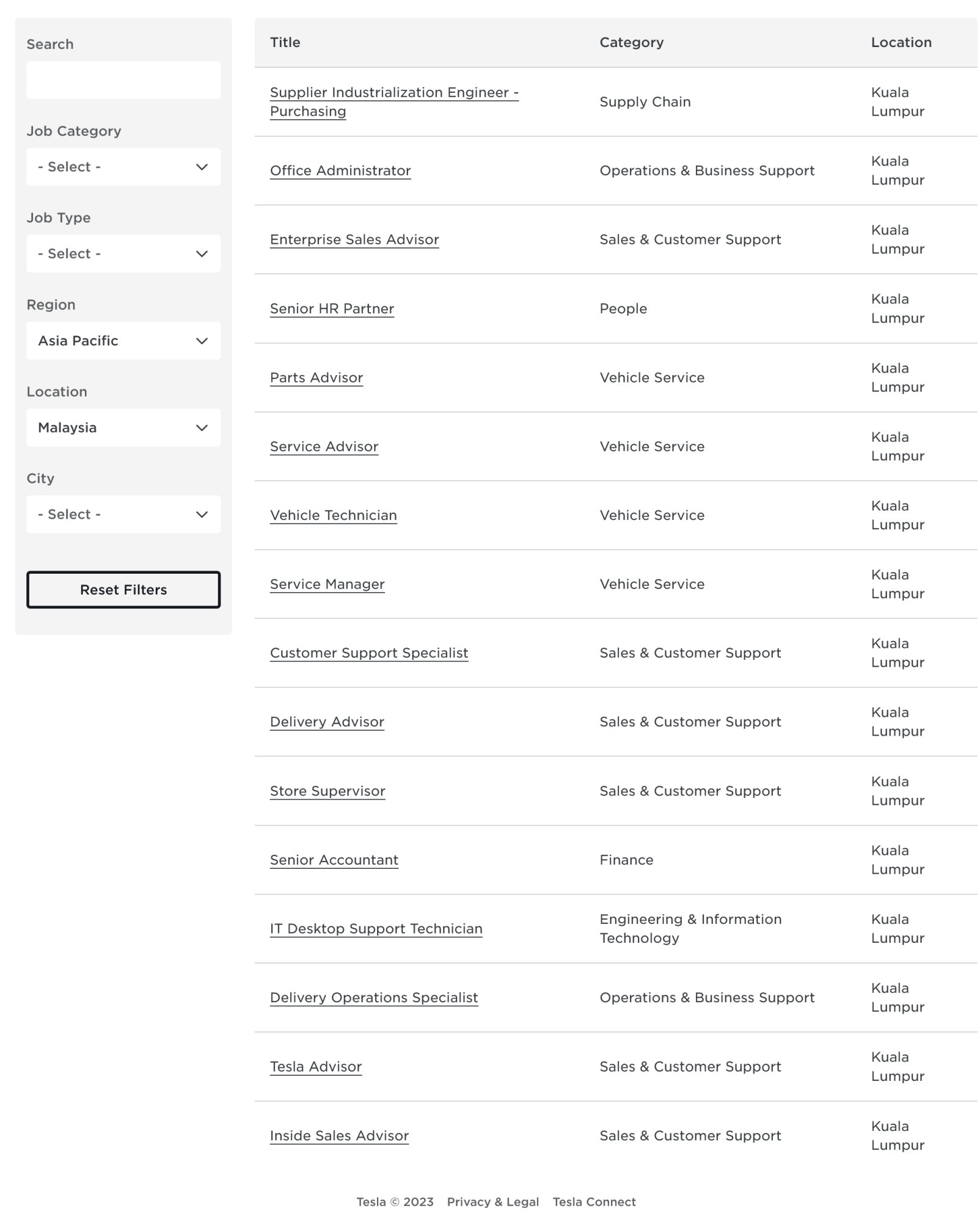The image size is (980, 1222).
Task: Open IT Desktop Support Technician posting
Action: tap(376, 929)
